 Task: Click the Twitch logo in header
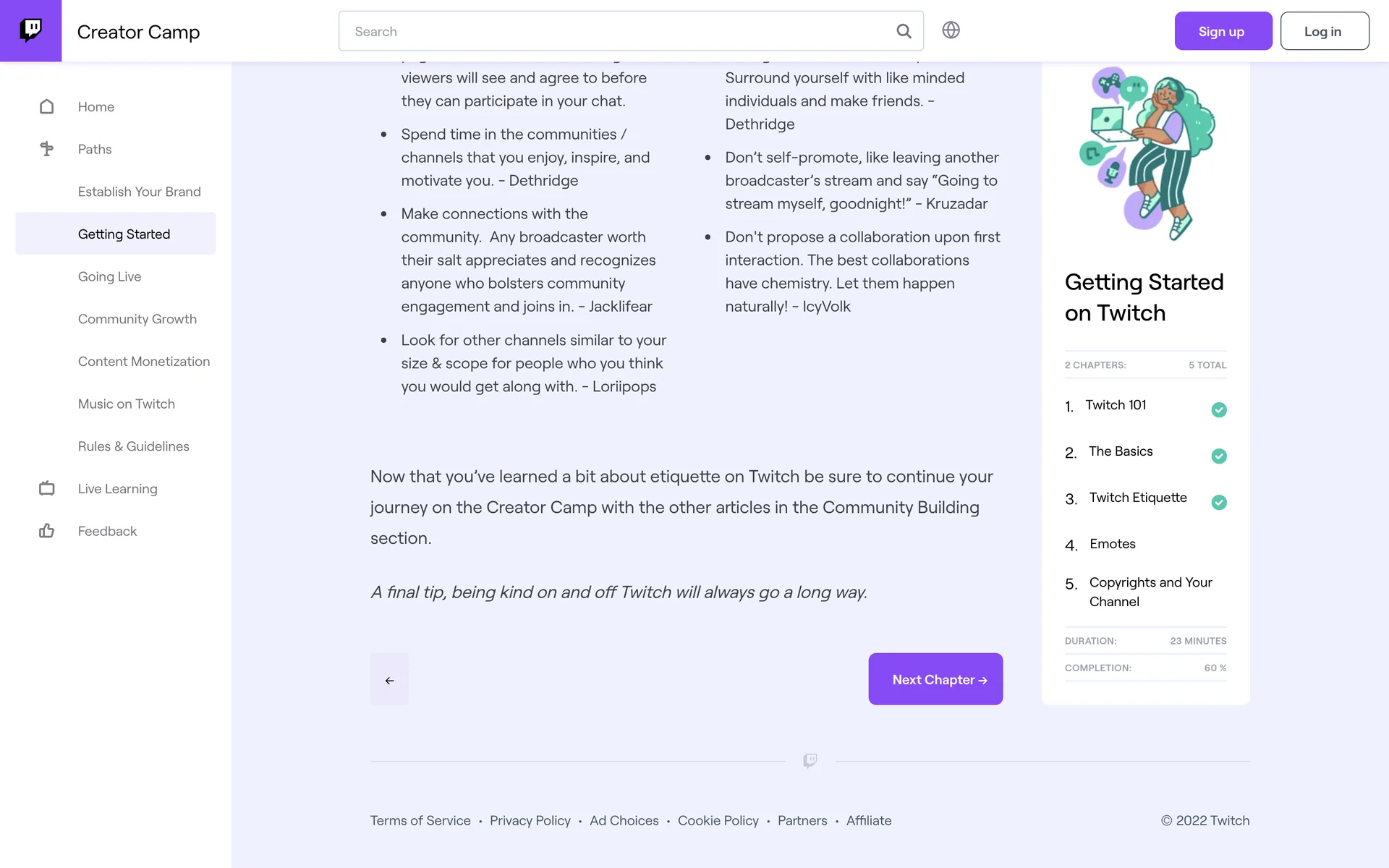click(30, 30)
